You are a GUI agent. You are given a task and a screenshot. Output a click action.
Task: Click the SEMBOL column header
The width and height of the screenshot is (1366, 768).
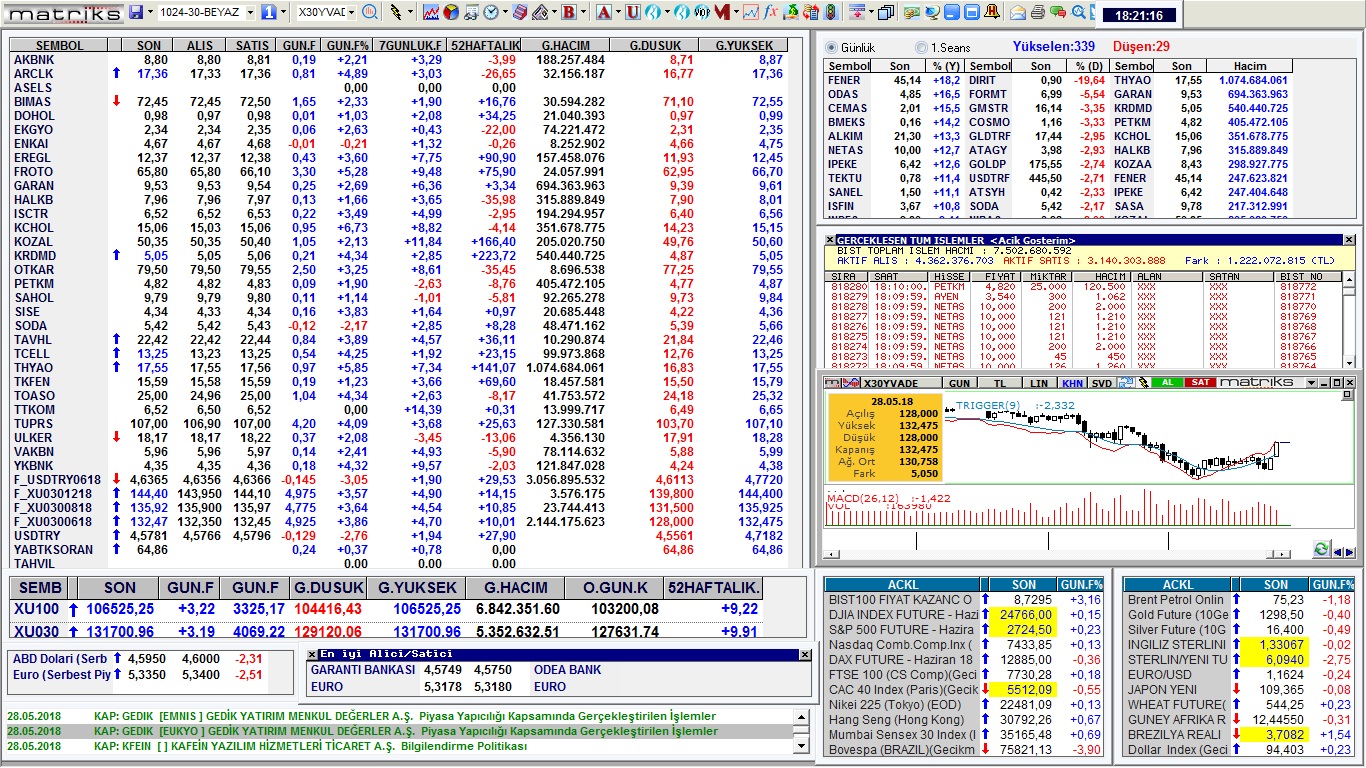(60, 46)
